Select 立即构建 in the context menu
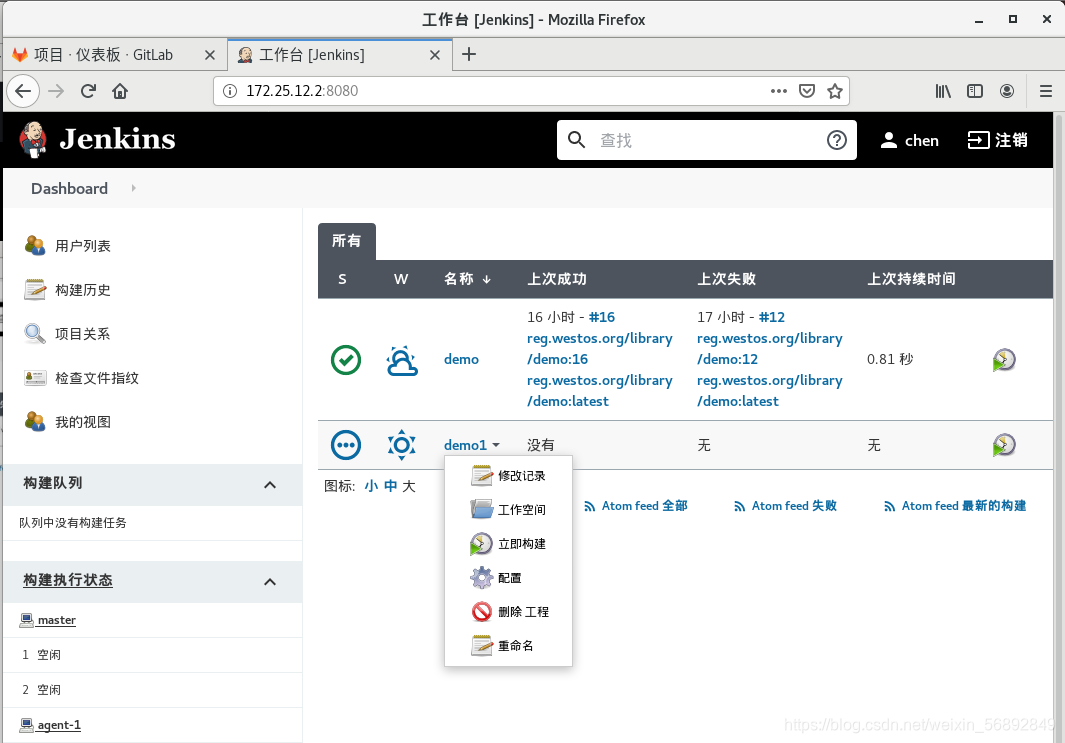 (508, 543)
